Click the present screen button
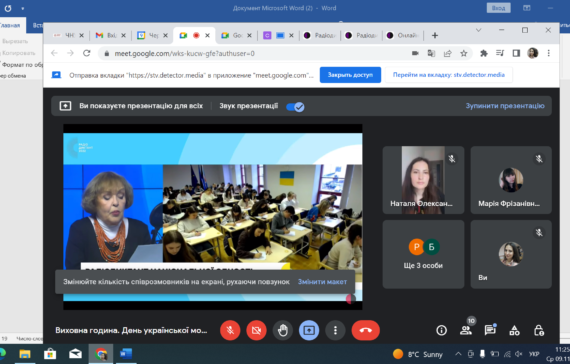570x364 pixels. pyautogui.click(x=309, y=330)
